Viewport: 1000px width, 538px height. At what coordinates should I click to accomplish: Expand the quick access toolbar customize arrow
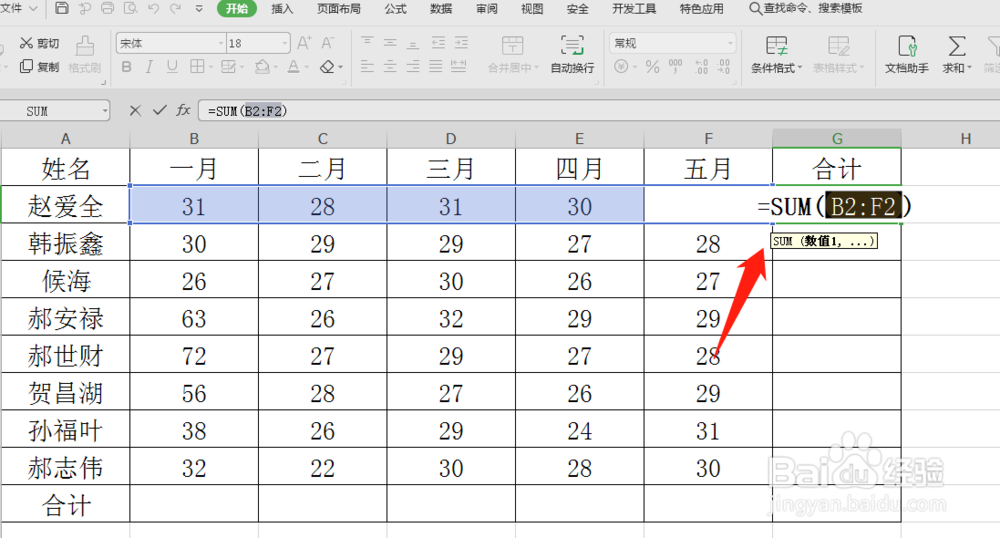pos(199,9)
